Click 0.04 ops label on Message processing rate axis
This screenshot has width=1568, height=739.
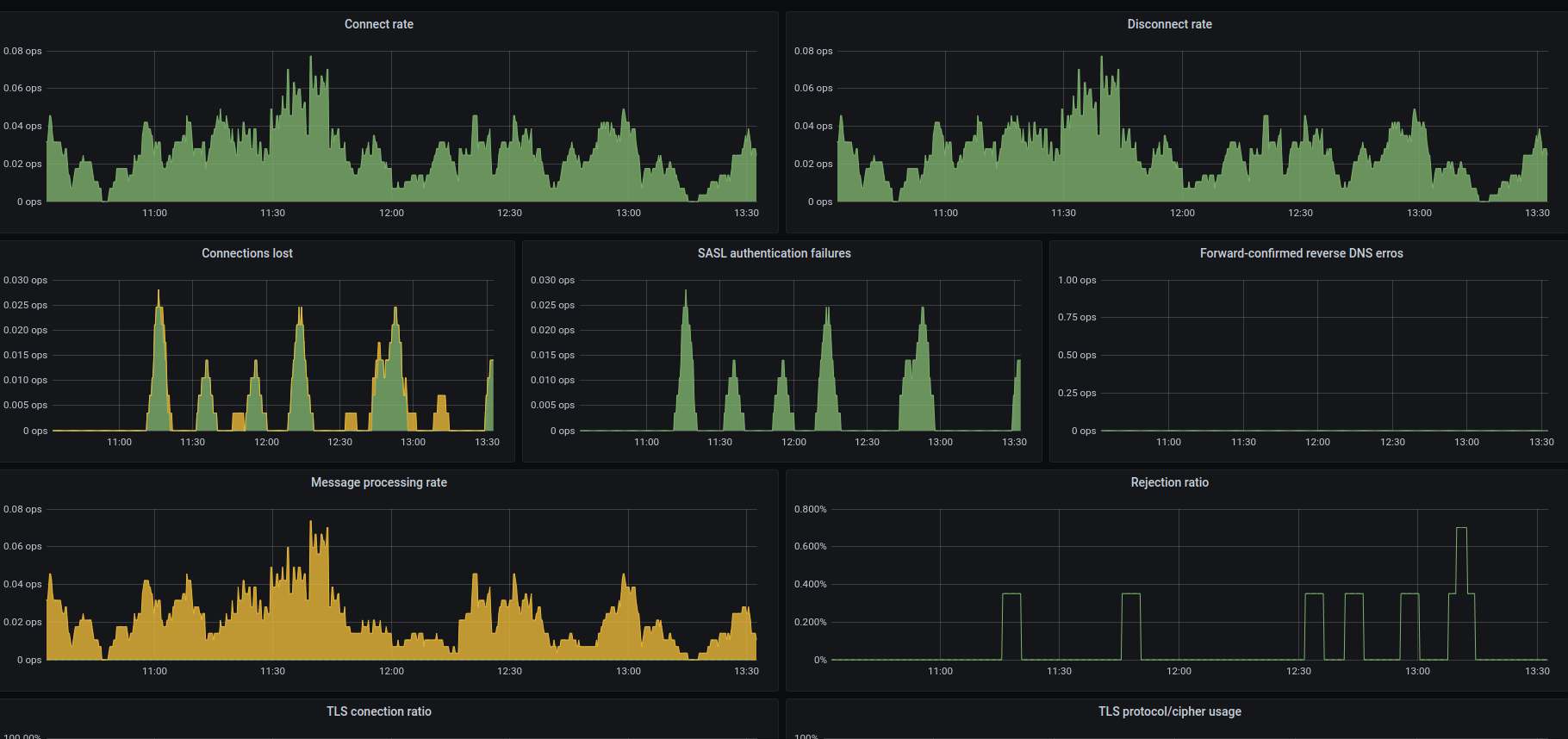click(x=22, y=584)
